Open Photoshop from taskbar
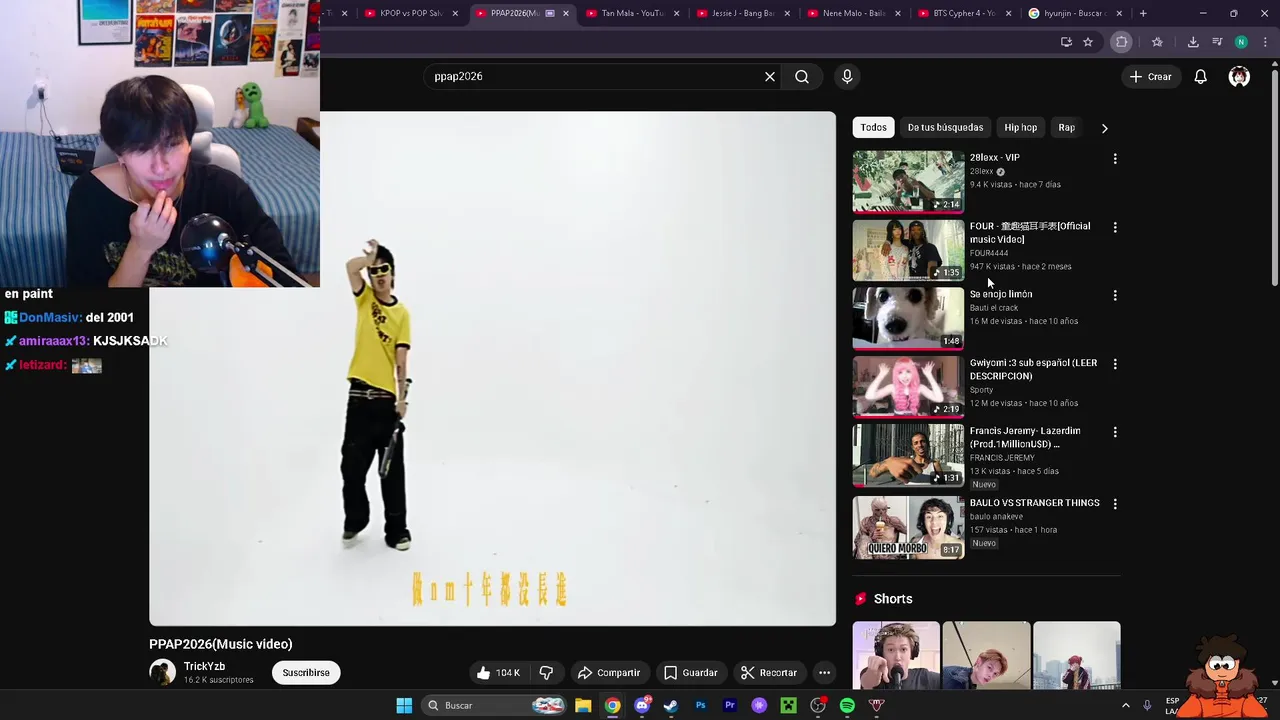 701,706
